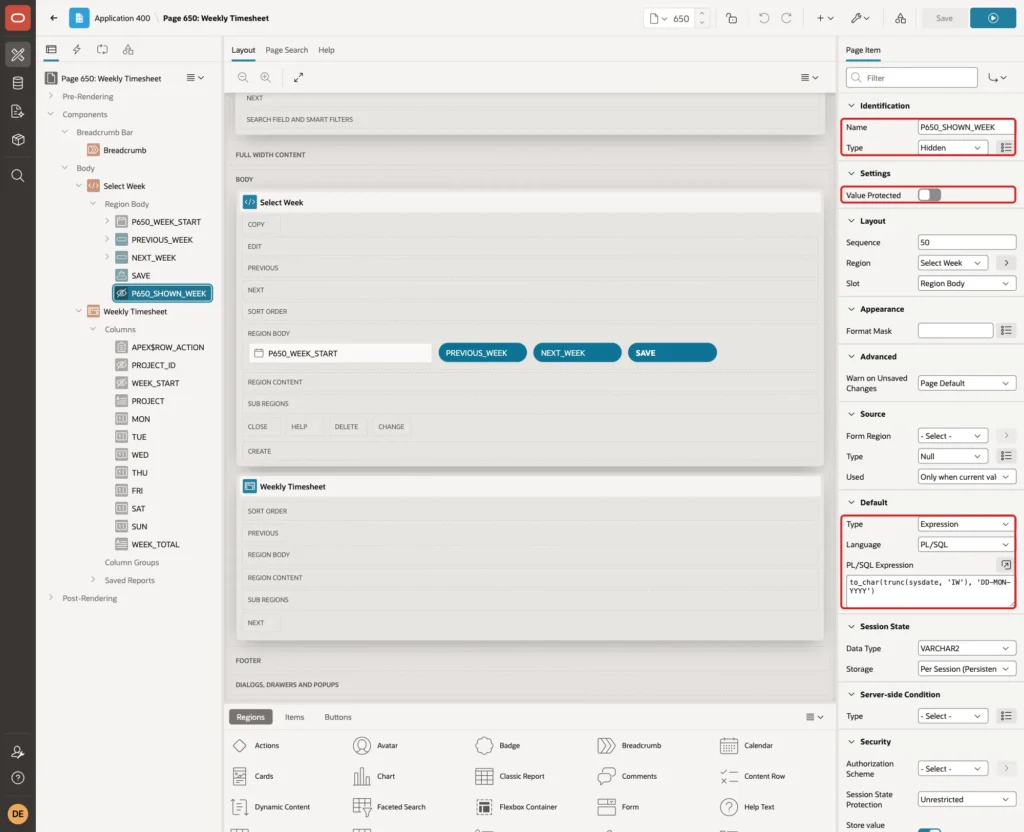This screenshot has width=1024, height=832.
Task: Select P650_WEEK_START in the tree
Action: pos(166,222)
